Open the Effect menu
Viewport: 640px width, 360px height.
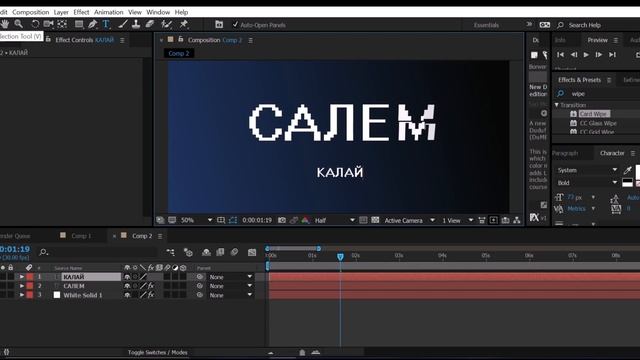pos(81,12)
